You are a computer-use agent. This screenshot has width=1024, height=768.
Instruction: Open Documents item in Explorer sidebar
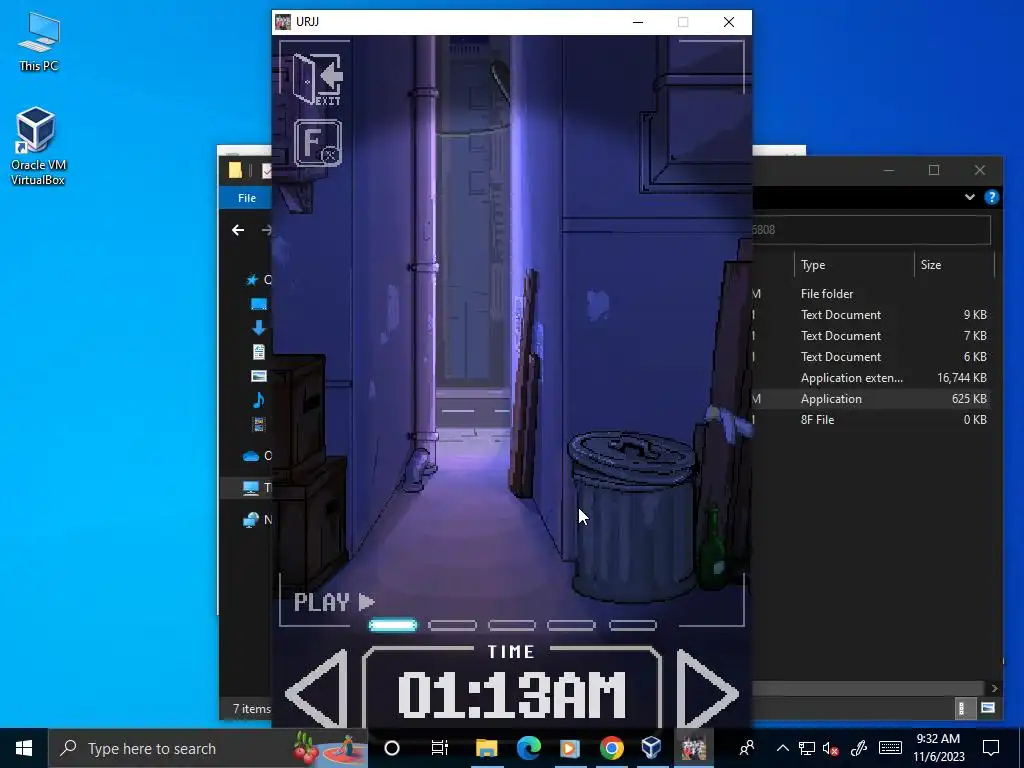259,352
